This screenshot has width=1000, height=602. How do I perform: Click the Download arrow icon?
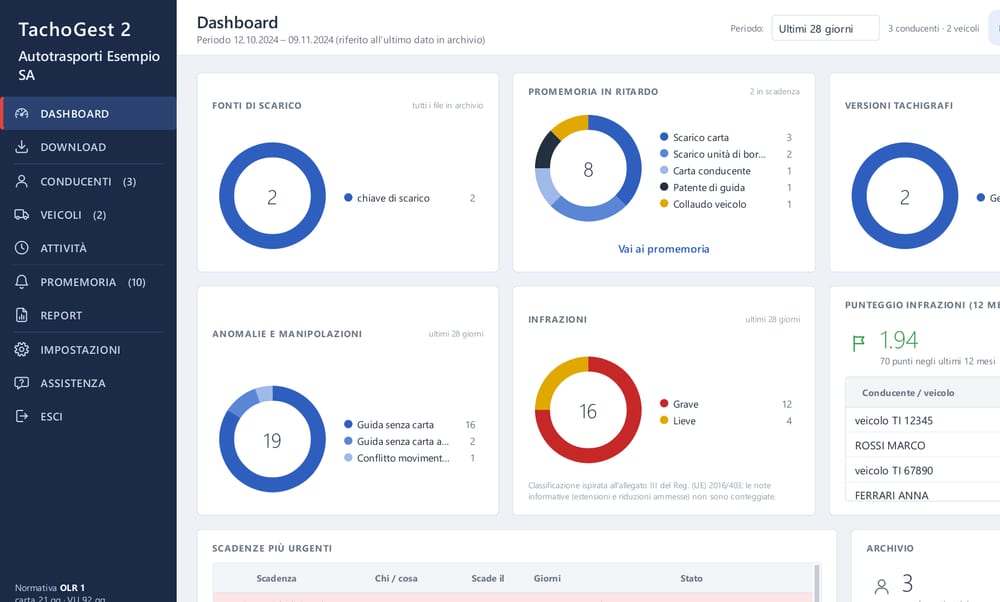[x=22, y=147]
